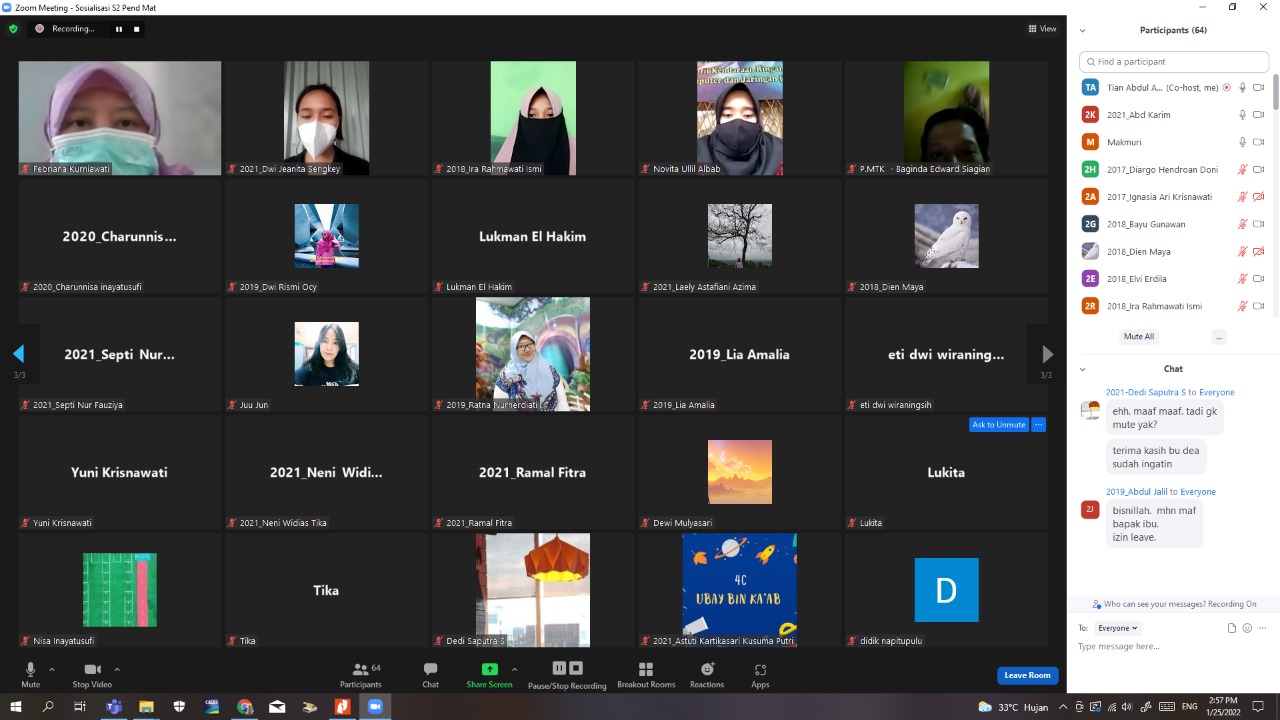Open Windows Start menu

[x=16, y=707]
